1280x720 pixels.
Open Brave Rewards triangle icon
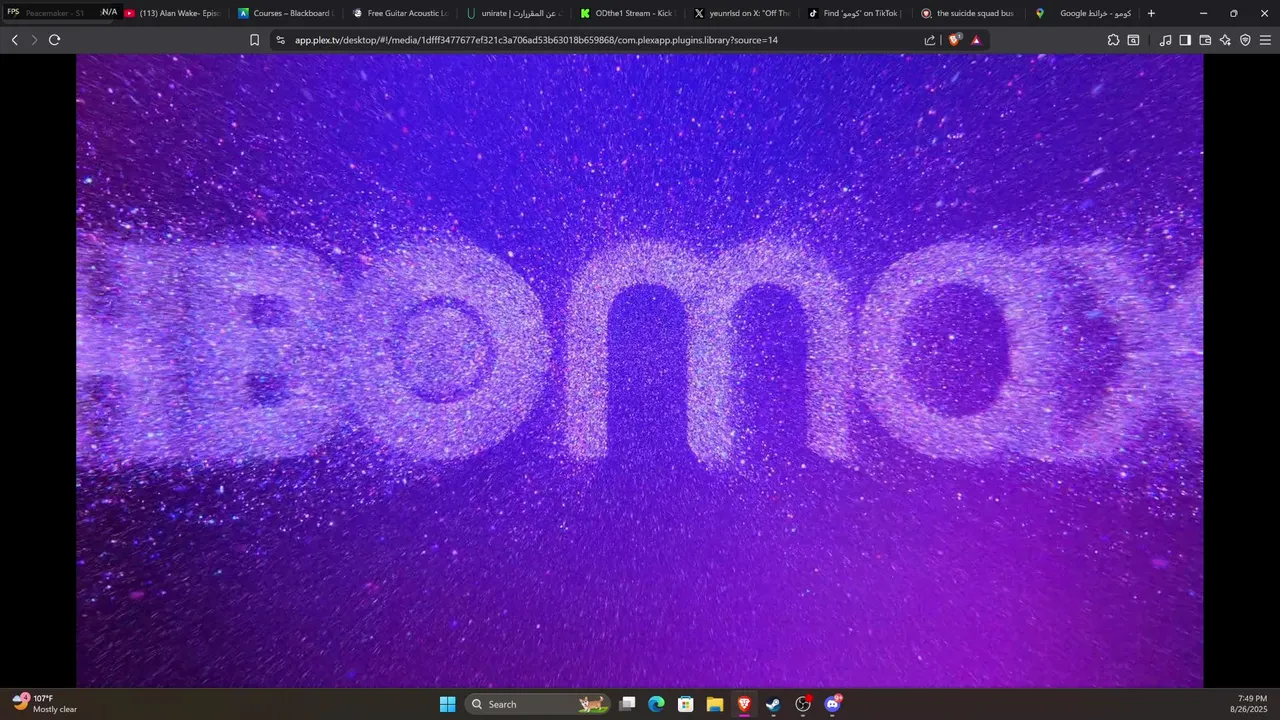(x=976, y=40)
